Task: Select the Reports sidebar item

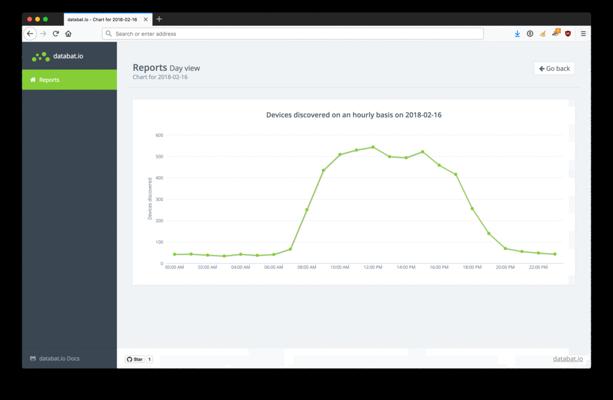Action: point(69,80)
